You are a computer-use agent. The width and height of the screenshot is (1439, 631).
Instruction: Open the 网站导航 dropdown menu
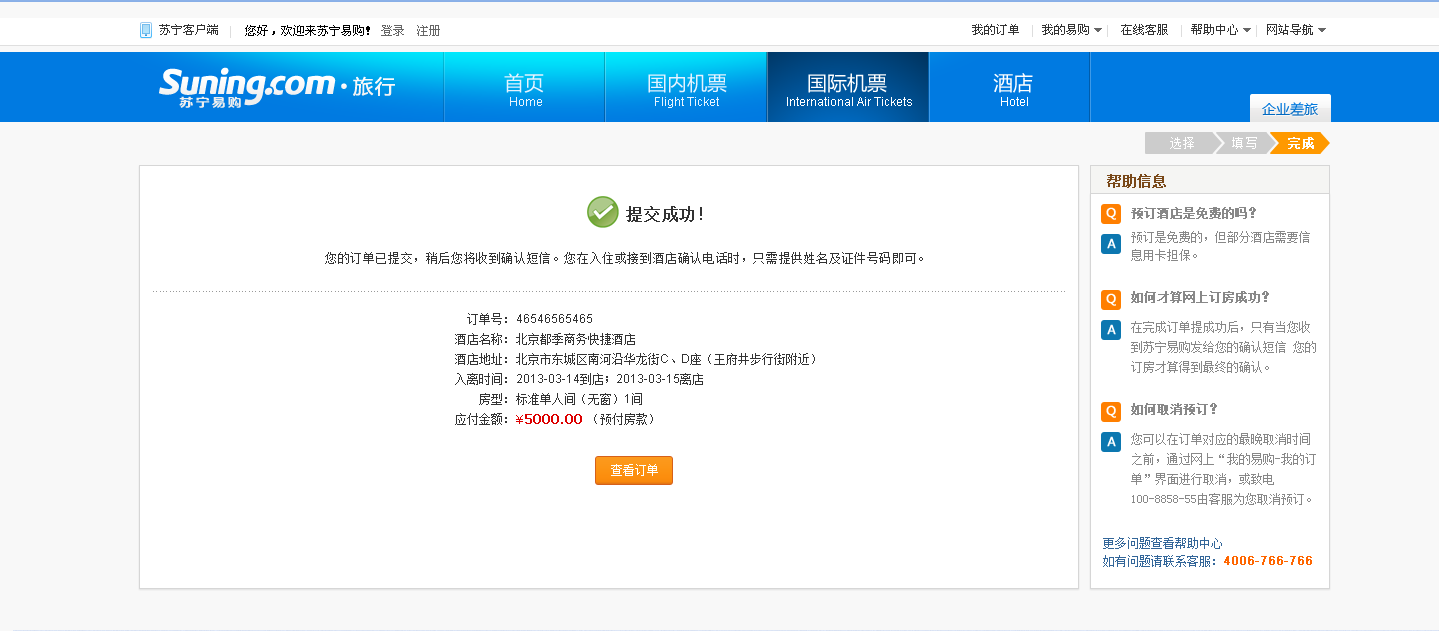click(1296, 30)
